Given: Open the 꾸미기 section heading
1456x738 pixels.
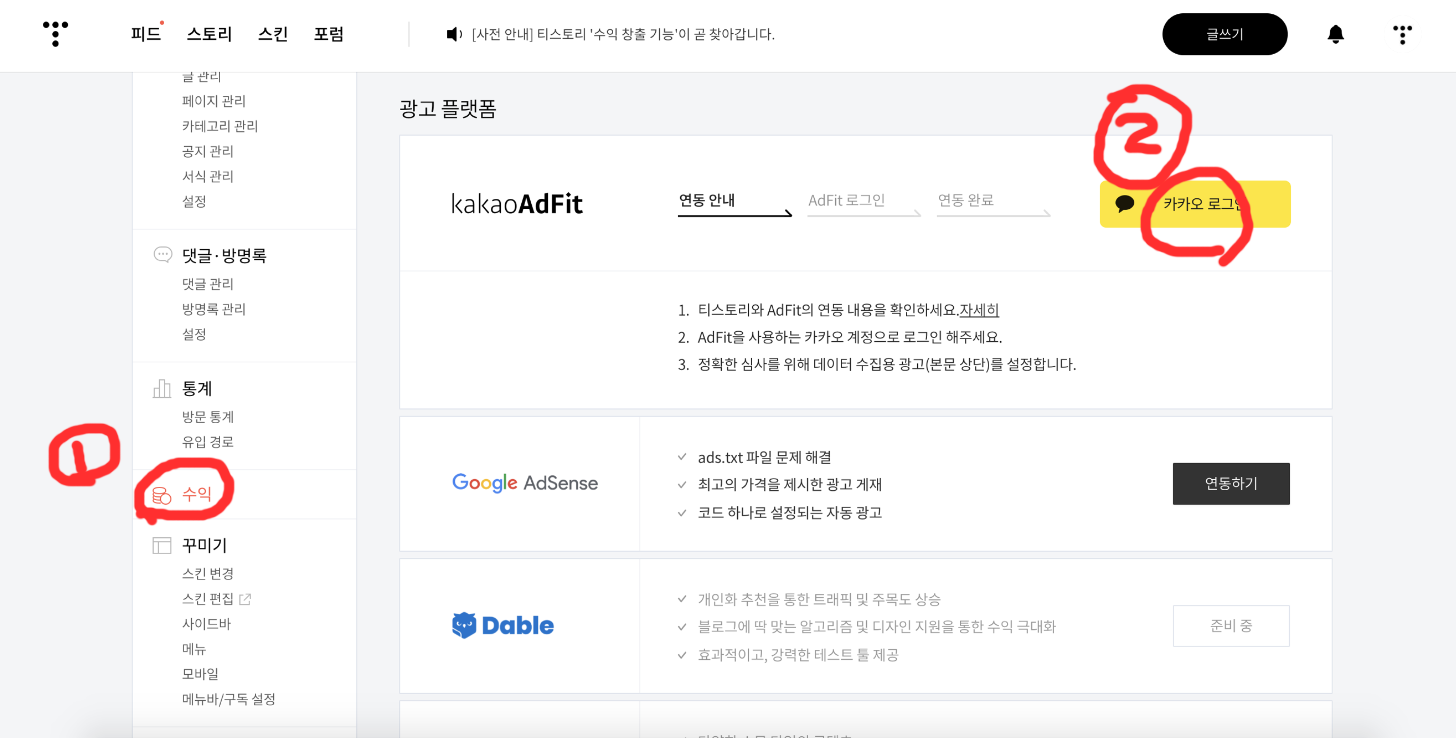Looking at the screenshot, I should (x=204, y=545).
